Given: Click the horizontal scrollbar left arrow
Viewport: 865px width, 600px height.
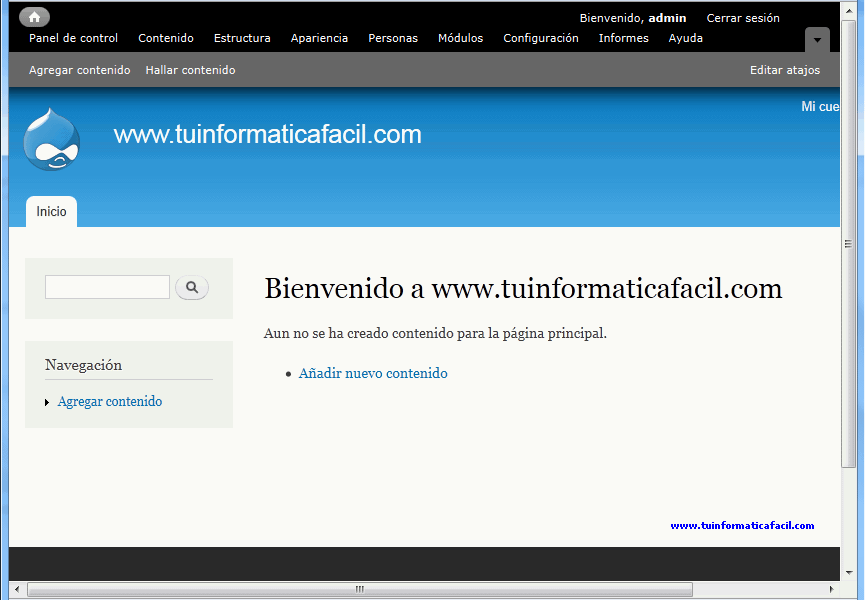Looking at the screenshot, I should (17, 589).
